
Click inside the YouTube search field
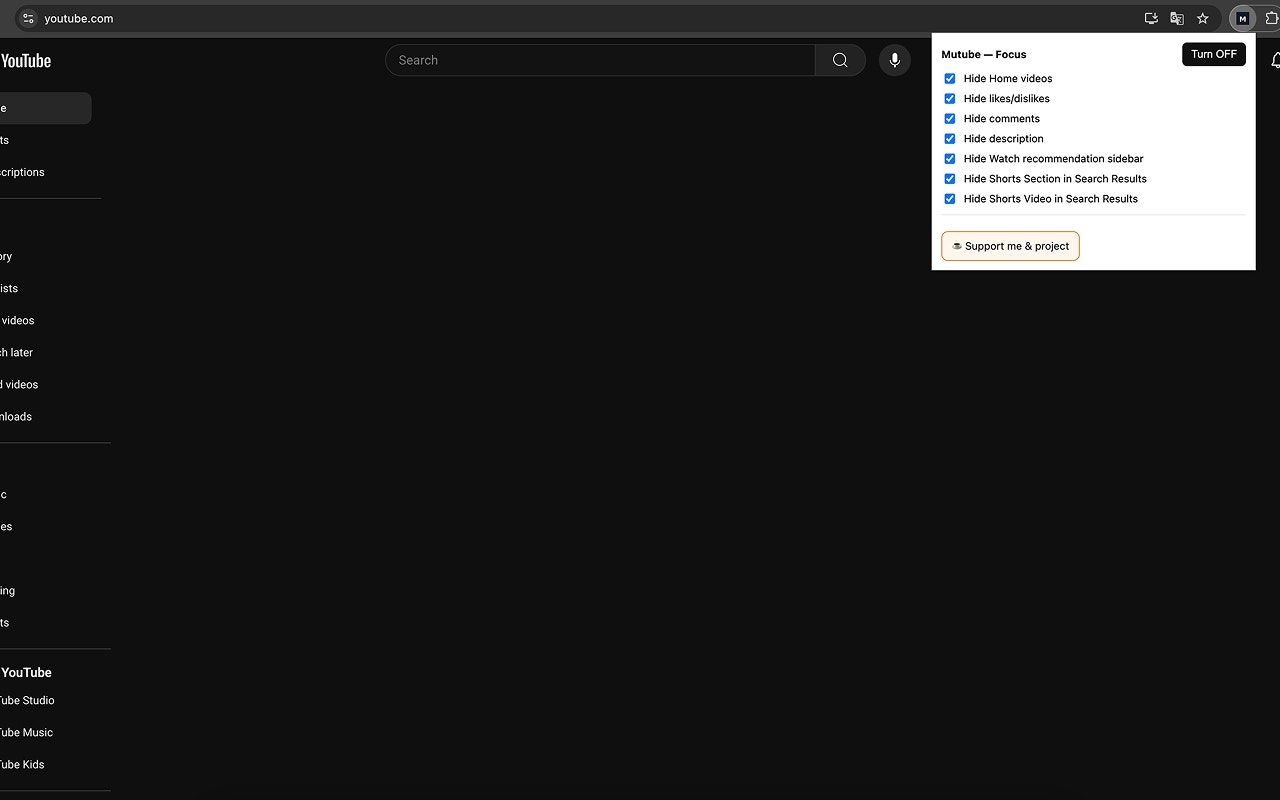[600, 60]
